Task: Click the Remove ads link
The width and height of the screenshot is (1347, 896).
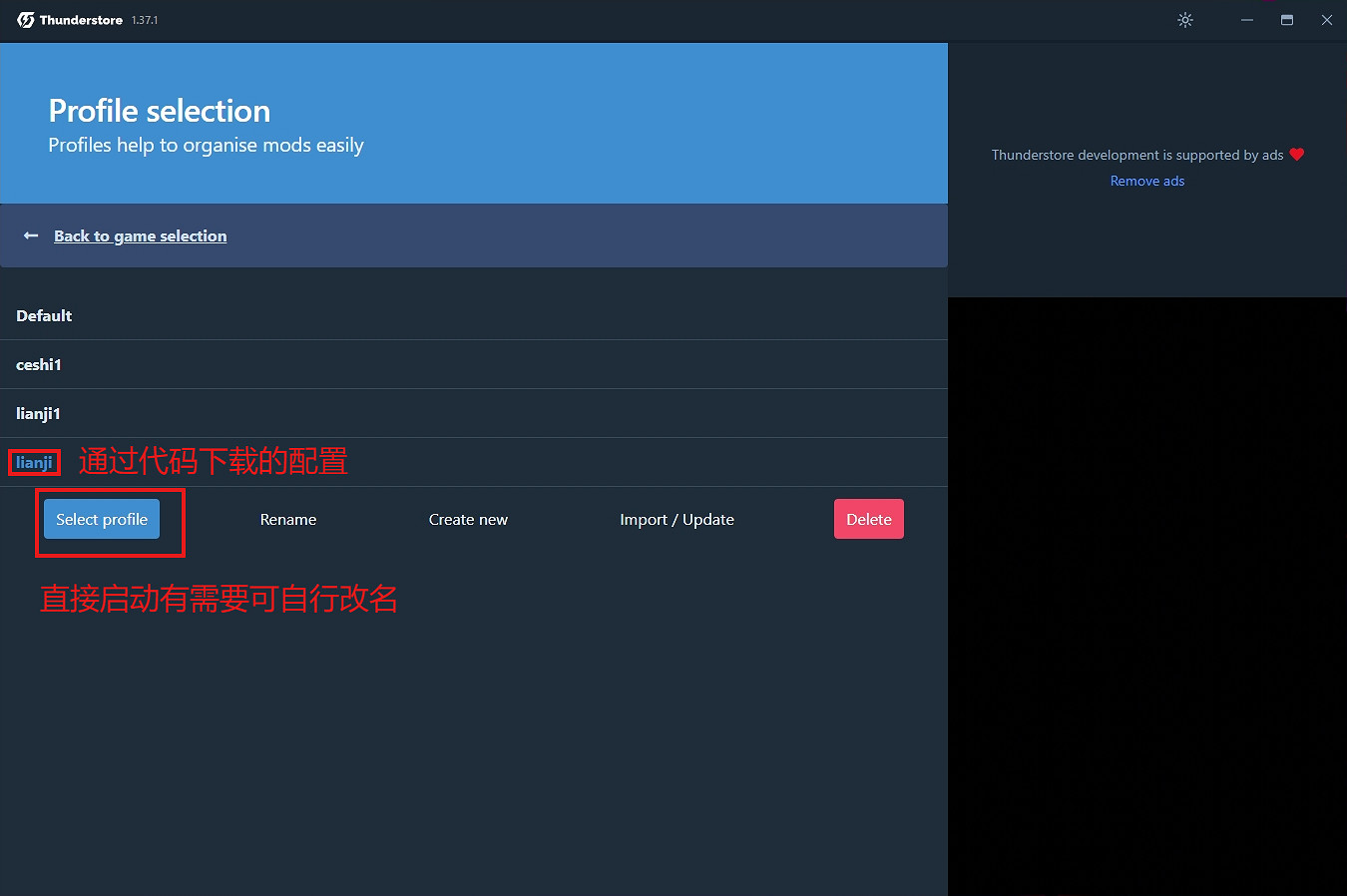Action: pyautogui.click(x=1146, y=181)
